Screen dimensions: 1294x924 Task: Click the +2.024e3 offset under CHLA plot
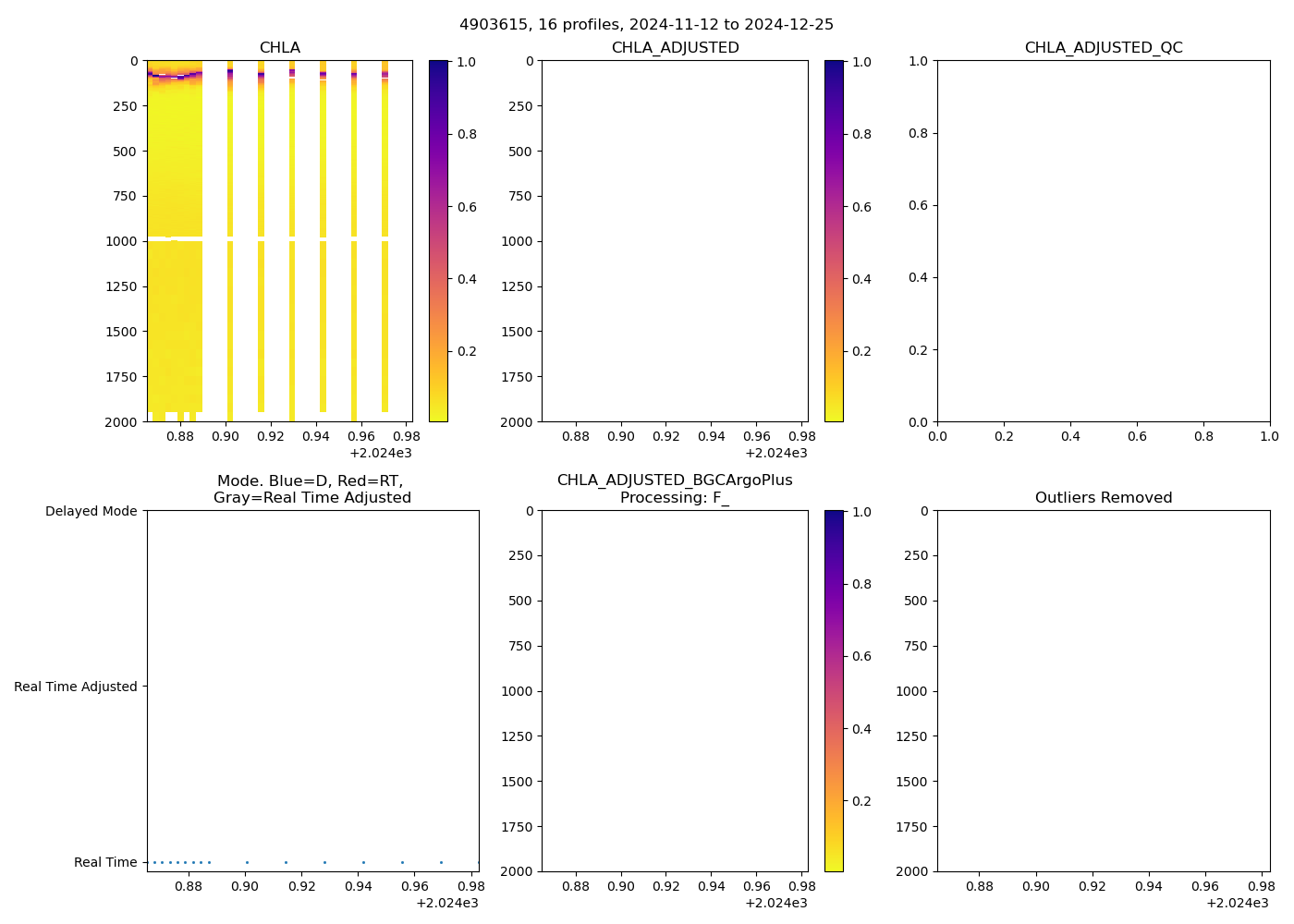[381, 453]
